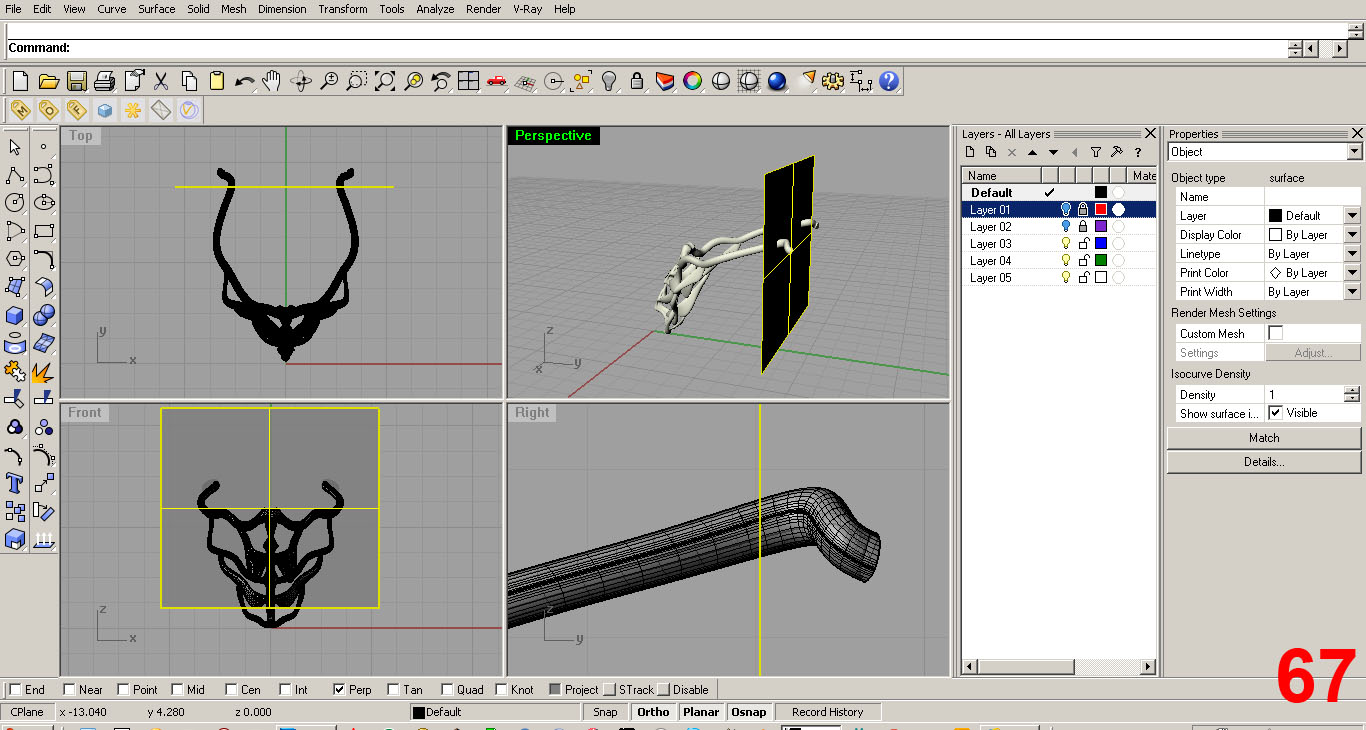Viewport: 1366px width, 730px height.
Task: Select the Rotate View tool
Action: [301, 81]
